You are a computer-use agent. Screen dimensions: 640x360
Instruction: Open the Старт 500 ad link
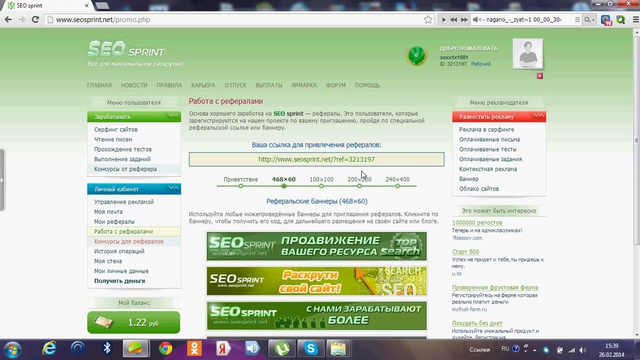tap(465, 252)
